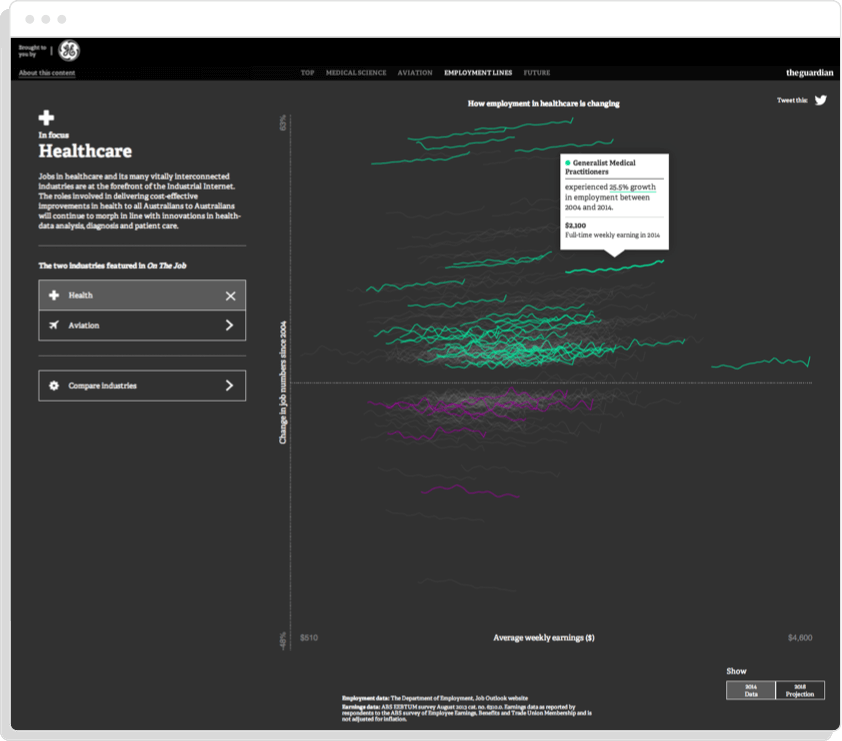842x741 pixels.
Task: Click the GE logo in header
Action: 70,51
